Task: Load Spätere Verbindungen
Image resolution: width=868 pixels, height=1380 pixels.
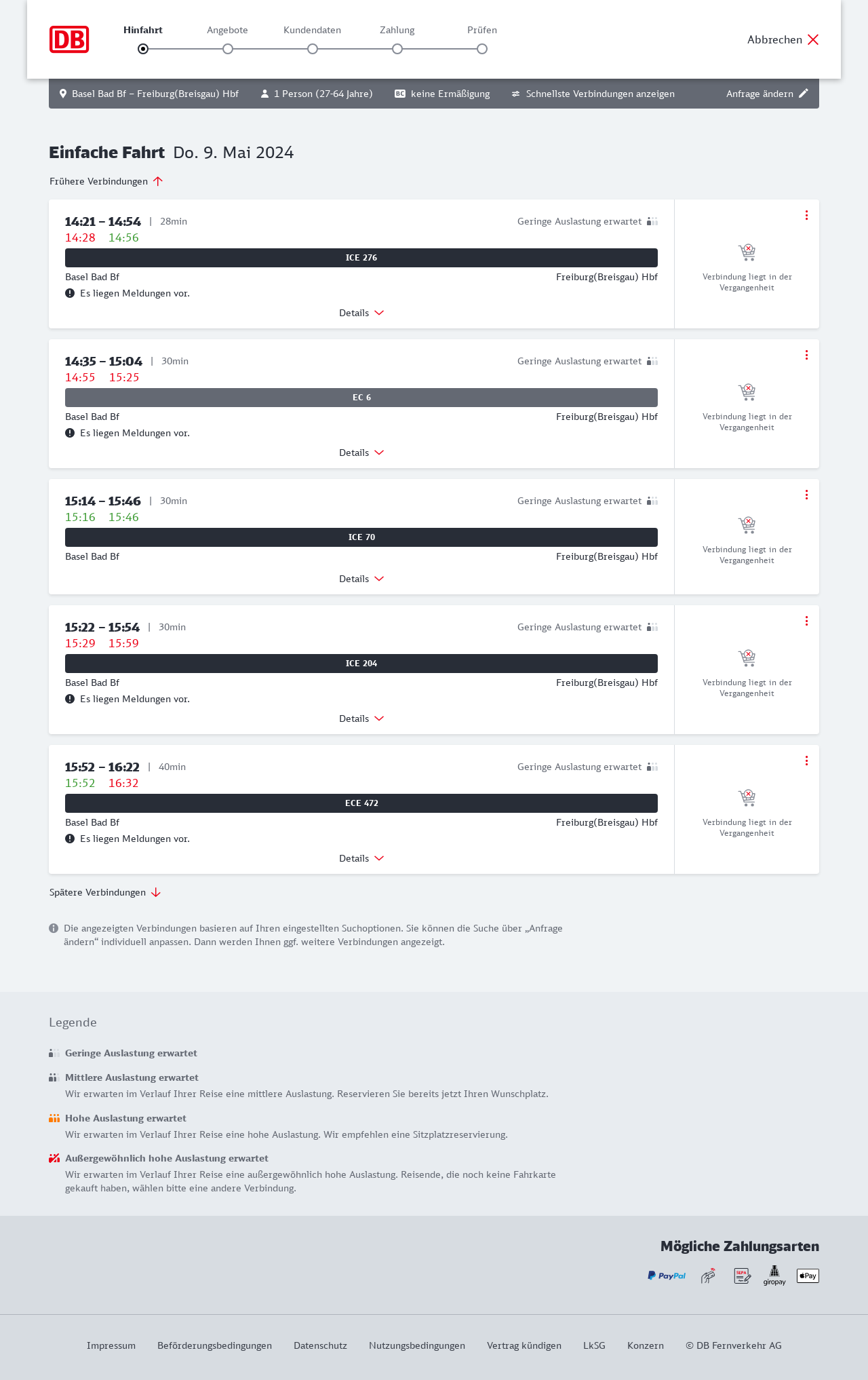Action: (x=105, y=892)
